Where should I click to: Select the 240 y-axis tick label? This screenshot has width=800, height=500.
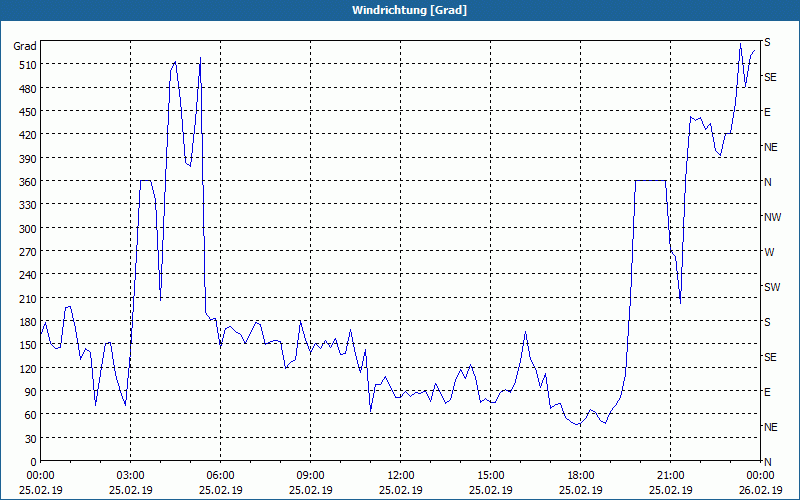click(x=28, y=276)
